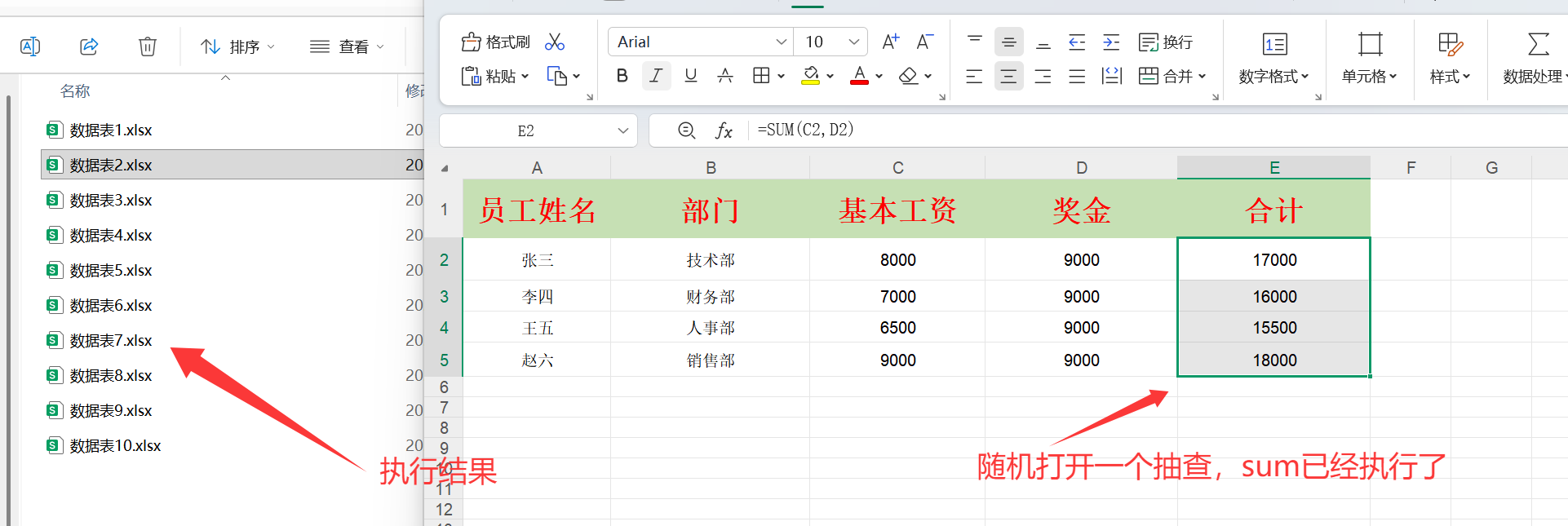Viewport: 1568px width, 526px height.
Task: Align text left
Action: [974, 76]
